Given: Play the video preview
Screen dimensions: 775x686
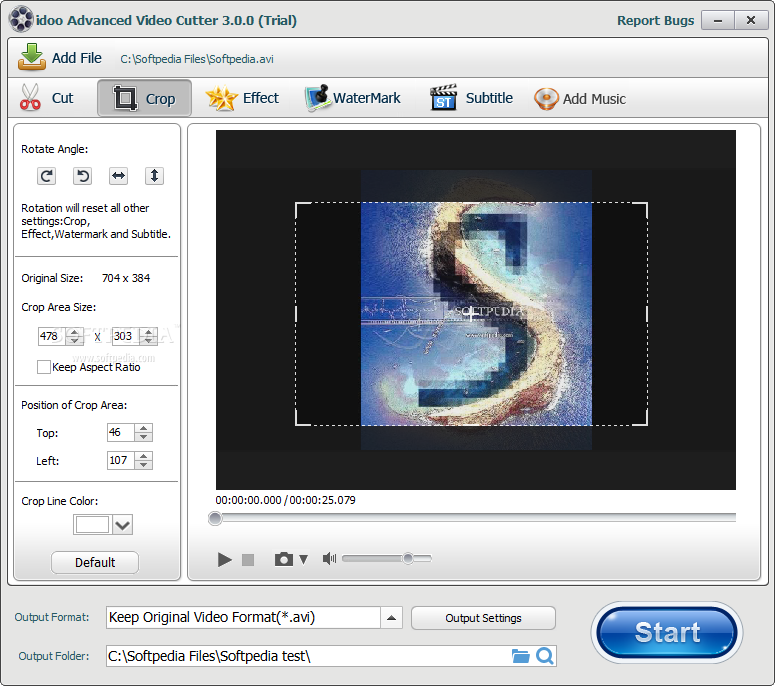Looking at the screenshot, I should (x=224, y=559).
